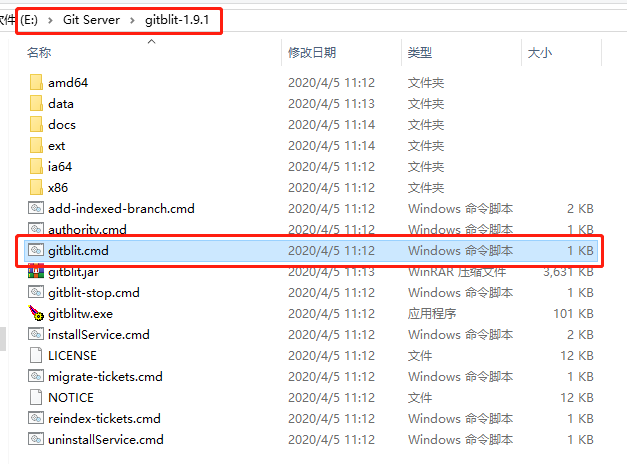Image resolution: width=627 pixels, height=464 pixels.
Task: Select the amd64 folder name
Action: [68, 83]
